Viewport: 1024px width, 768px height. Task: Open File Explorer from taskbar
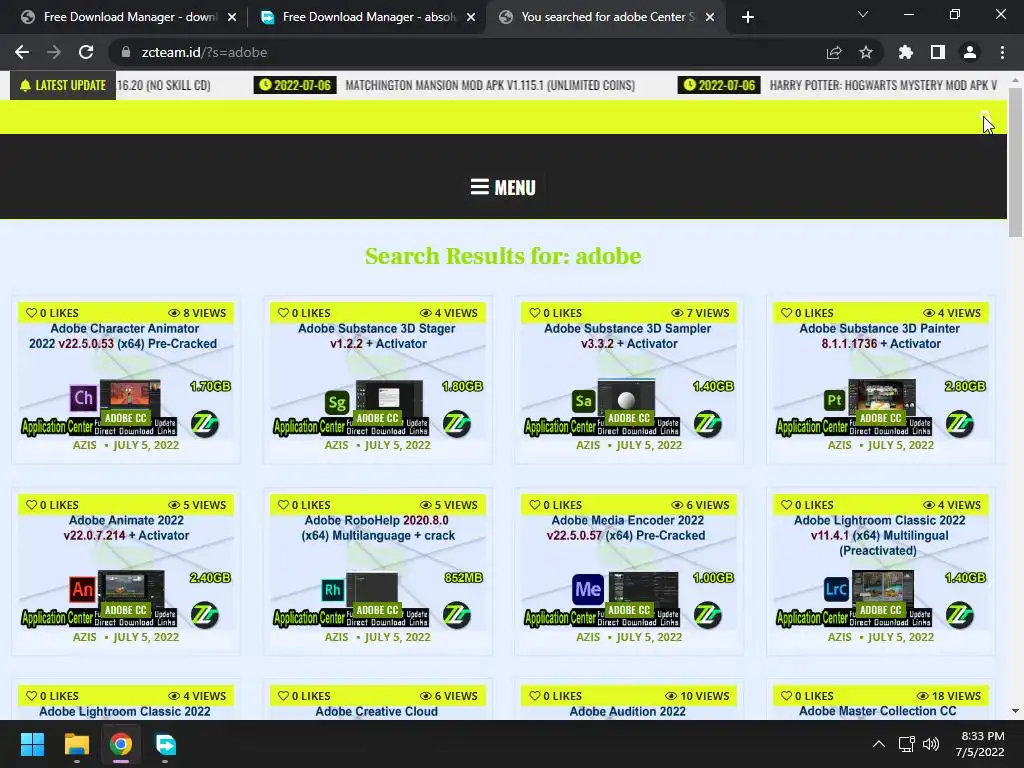click(x=76, y=744)
